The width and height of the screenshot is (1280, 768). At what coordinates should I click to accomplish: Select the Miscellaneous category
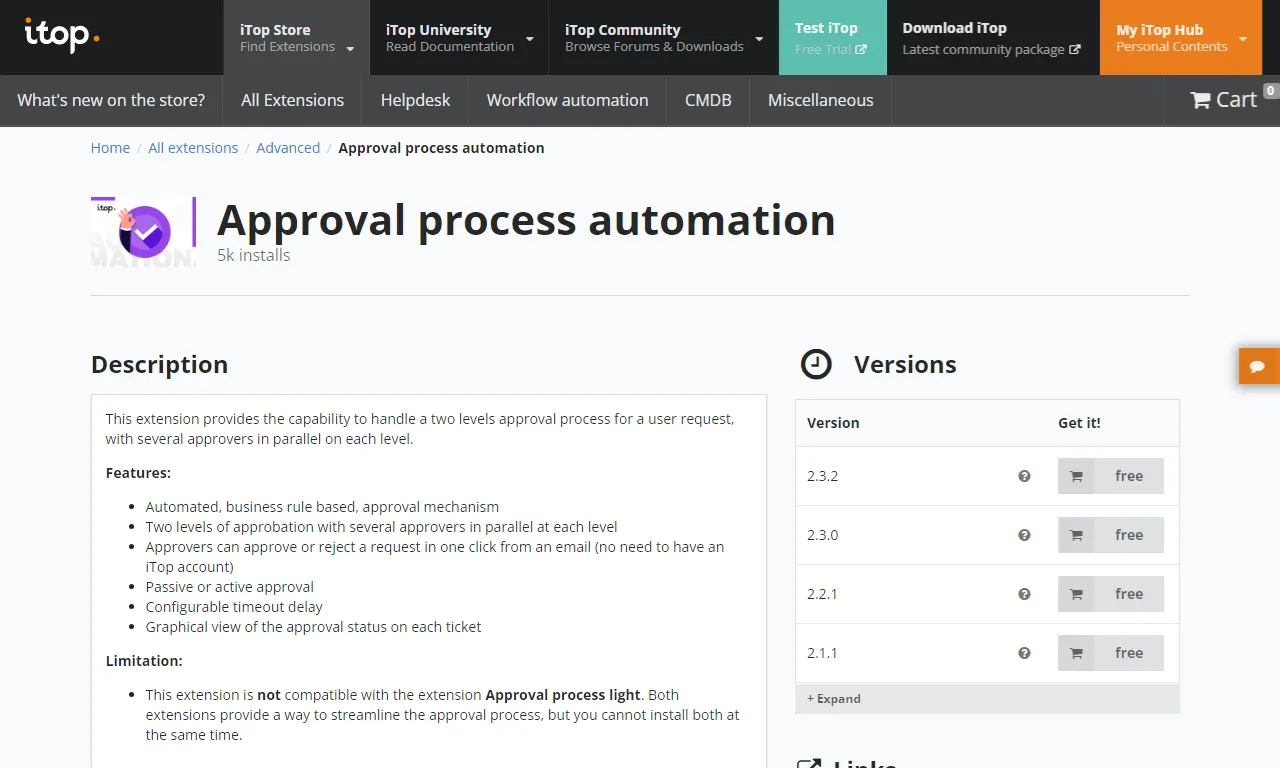point(820,100)
